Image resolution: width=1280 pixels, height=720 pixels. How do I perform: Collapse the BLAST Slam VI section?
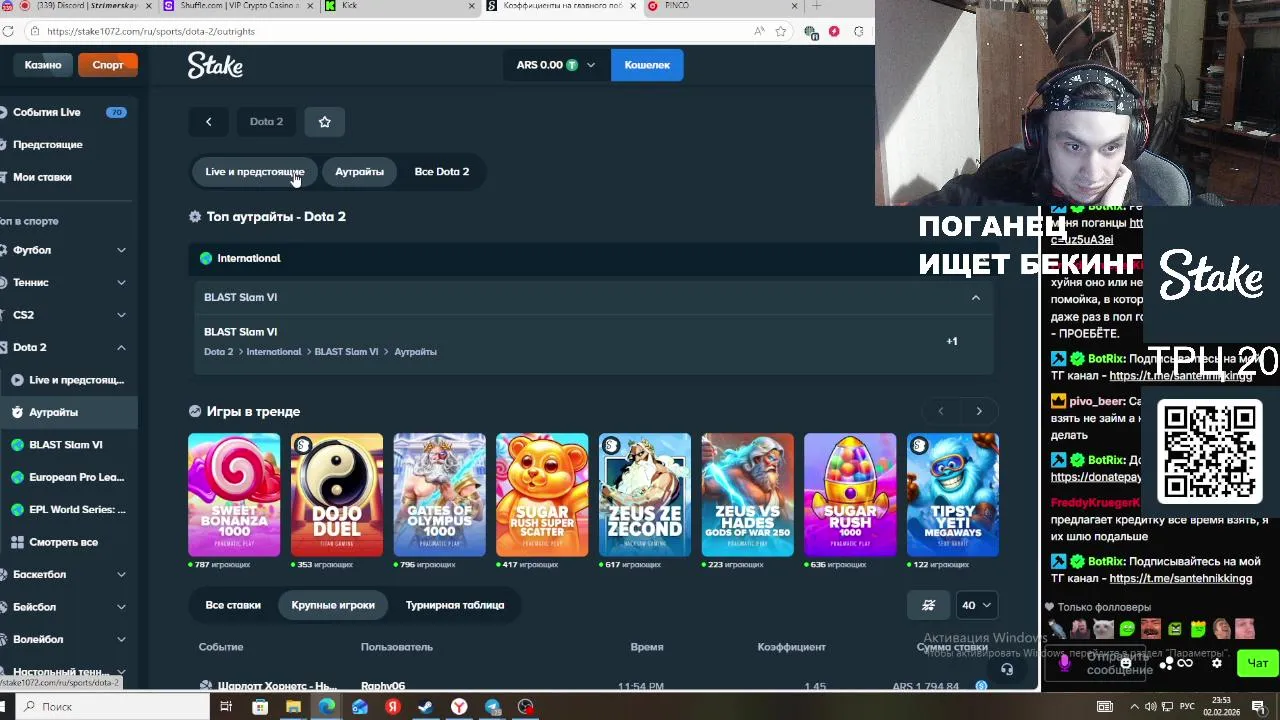tap(976, 297)
